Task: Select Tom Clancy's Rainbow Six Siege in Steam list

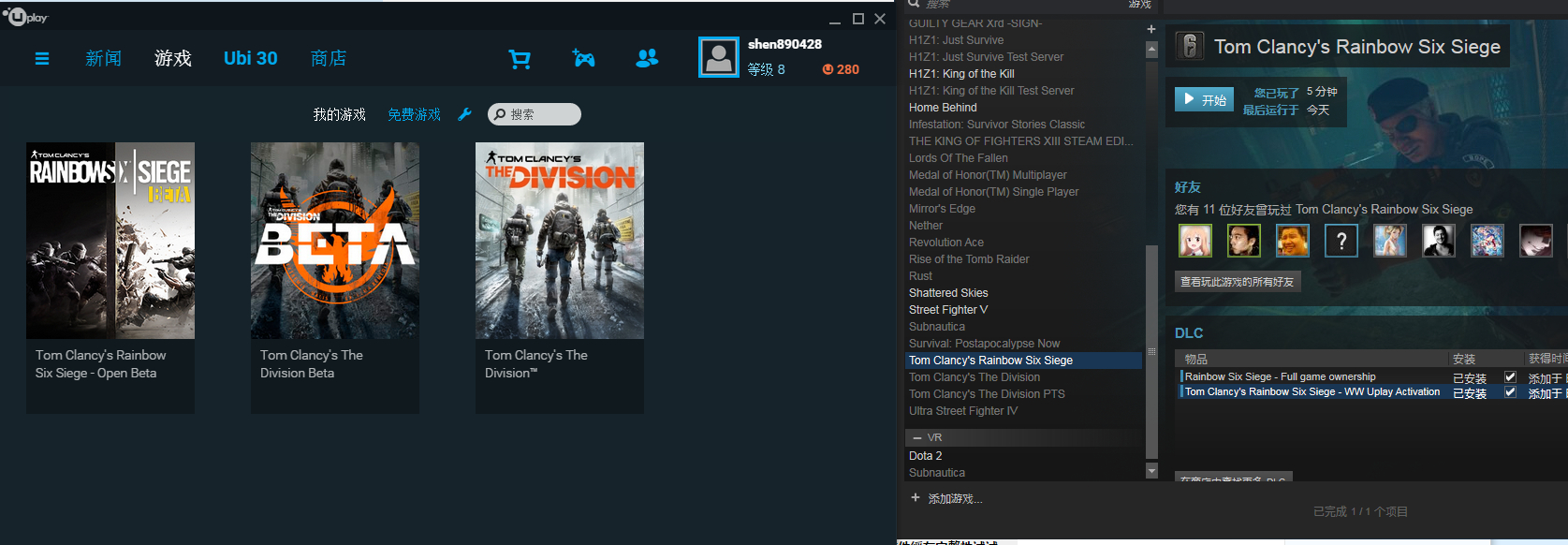Action: pos(1023,361)
